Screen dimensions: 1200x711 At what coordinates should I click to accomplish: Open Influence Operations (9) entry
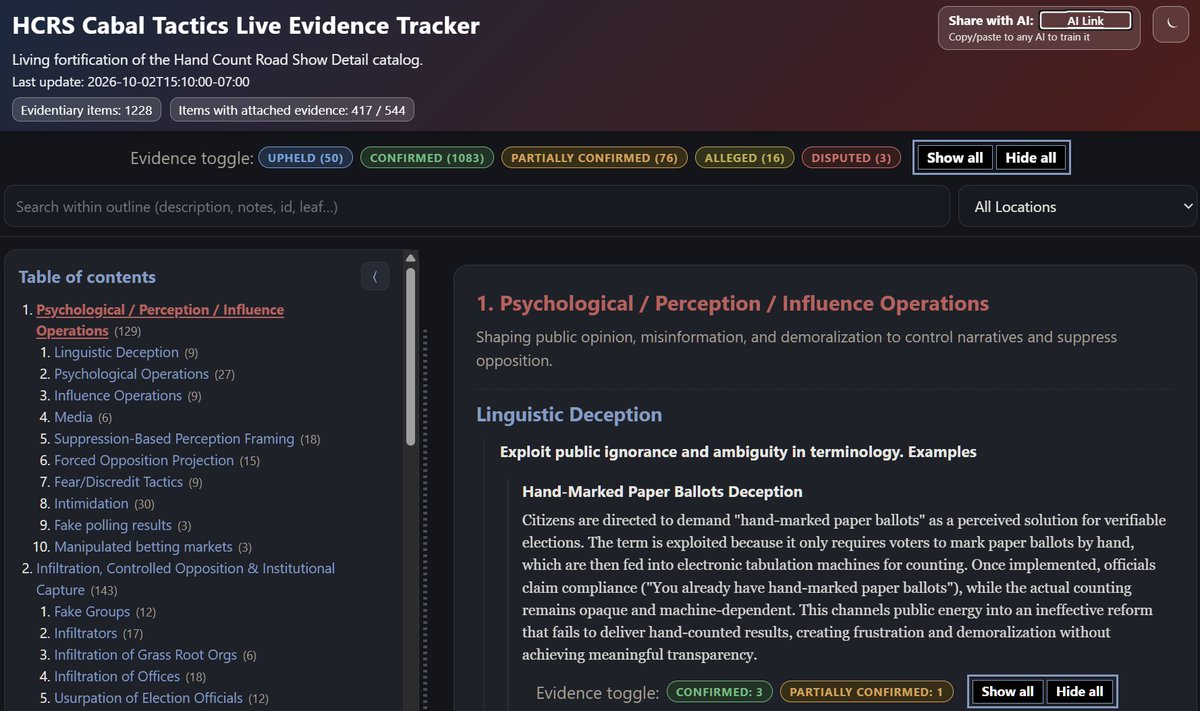click(x=118, y=396)
